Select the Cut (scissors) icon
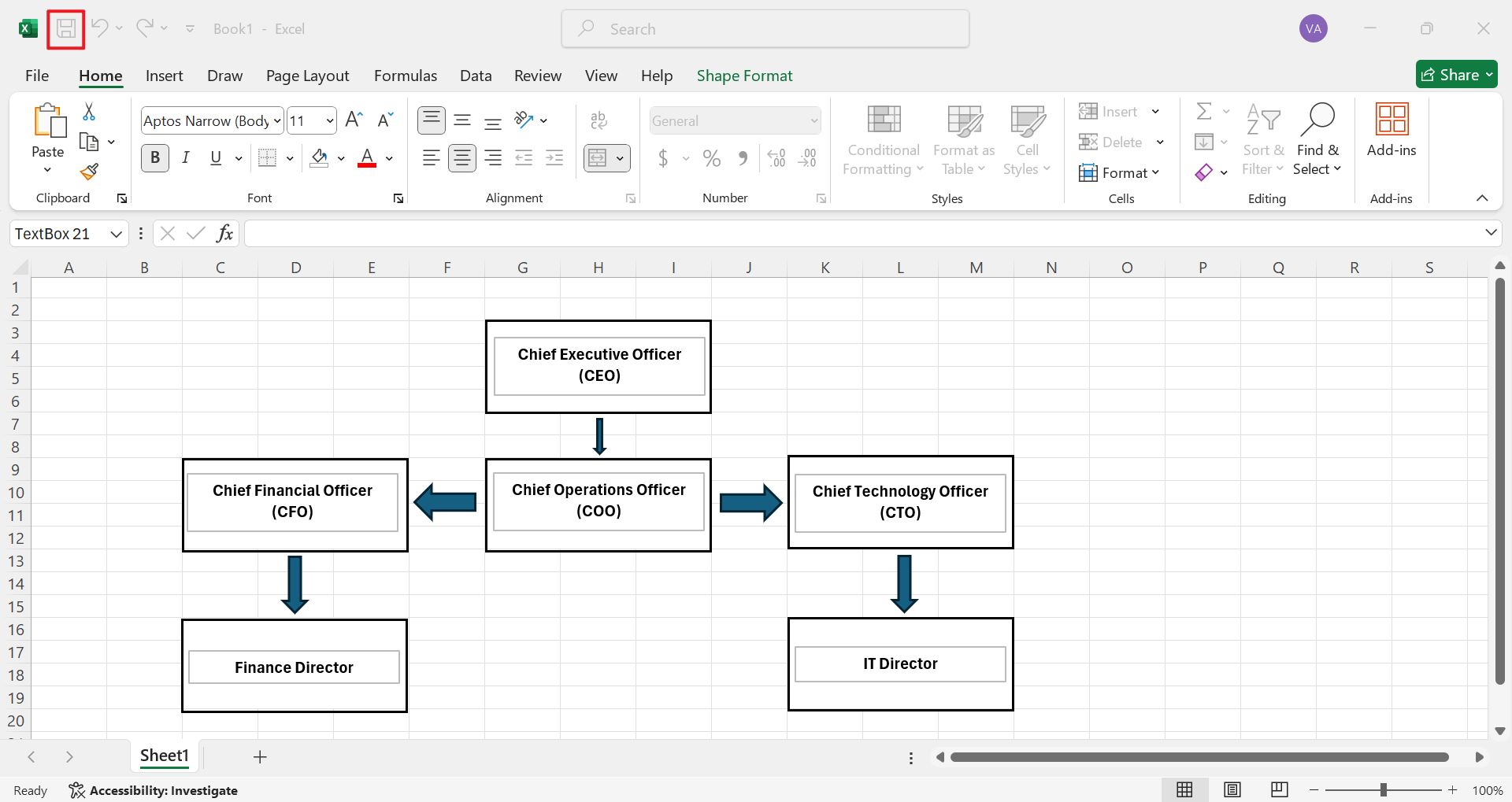 point(89,111)
